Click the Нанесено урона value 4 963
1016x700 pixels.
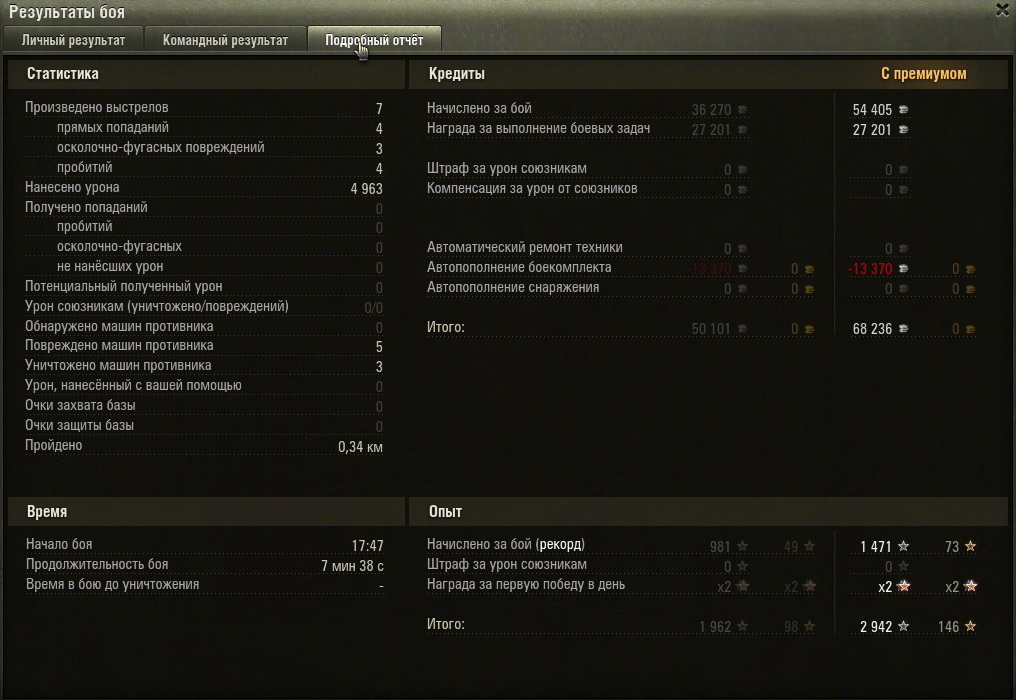pyautogui.click(x=366, y=189)
